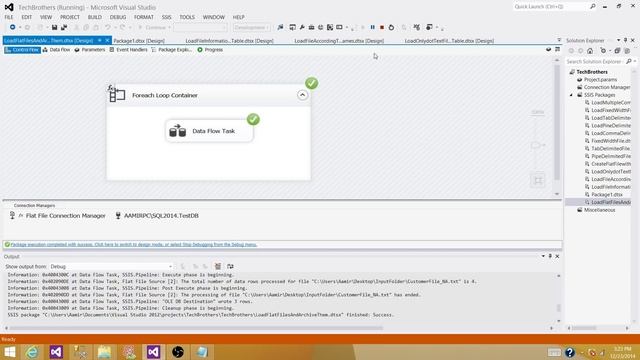The image size is (640, 360).
Task: Open the Development configuration dropdown
Action: coord(251,27)
